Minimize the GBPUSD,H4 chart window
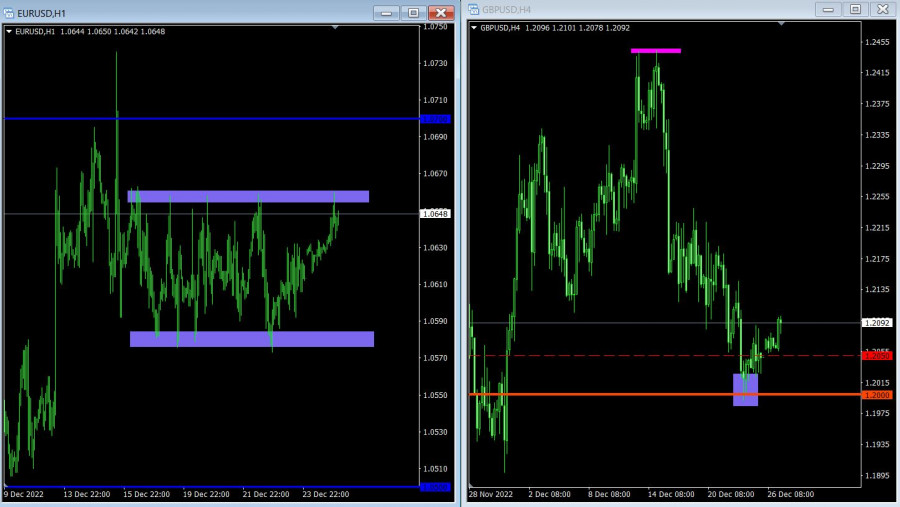The image size is (900, 507). pos(828,9)
